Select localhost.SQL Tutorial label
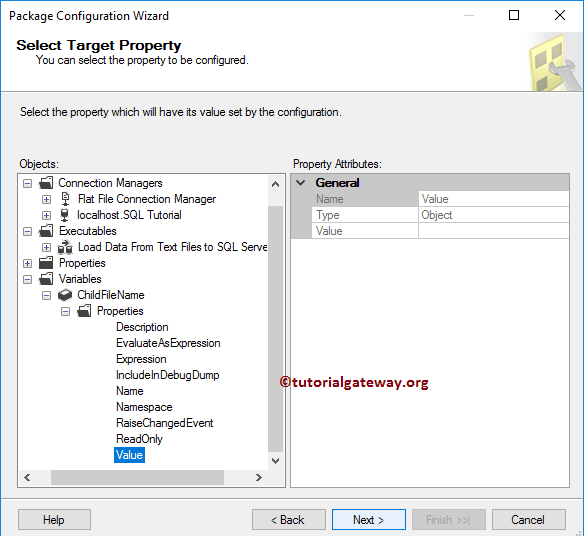The height and width of the screenshot is (536, 584). tap(129, 215)
